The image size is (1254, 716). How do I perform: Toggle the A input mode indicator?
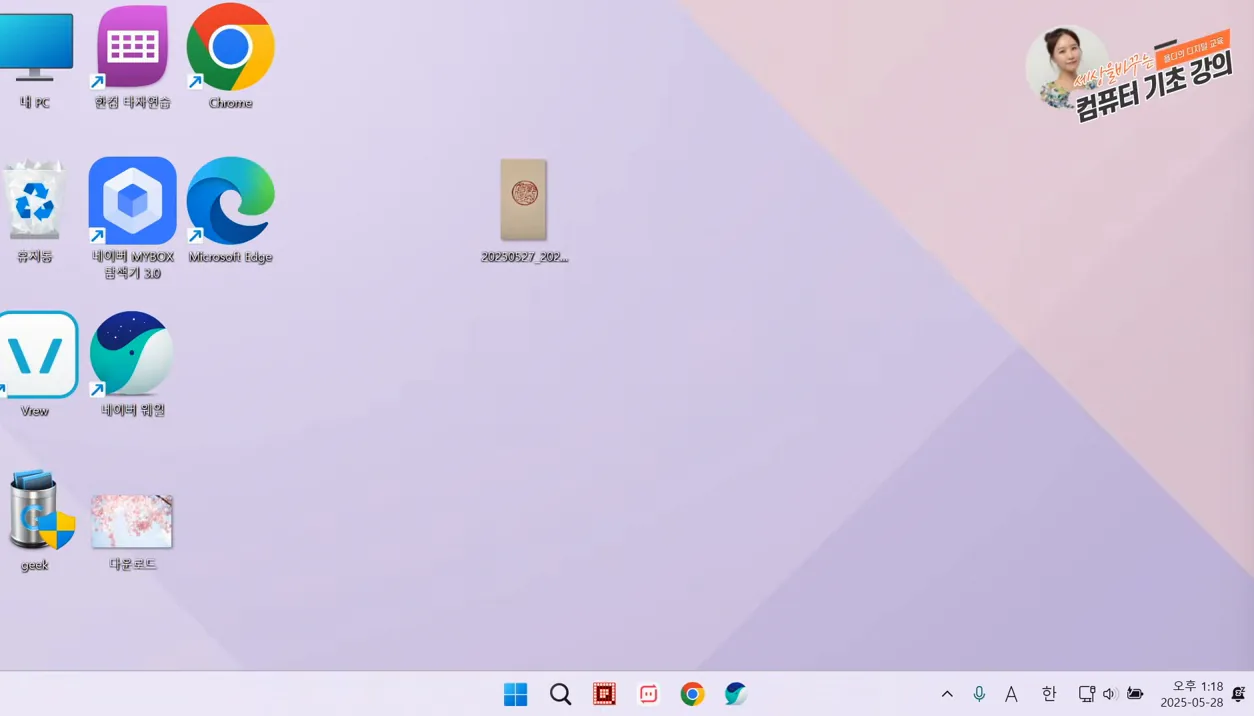click(1011, 694)
